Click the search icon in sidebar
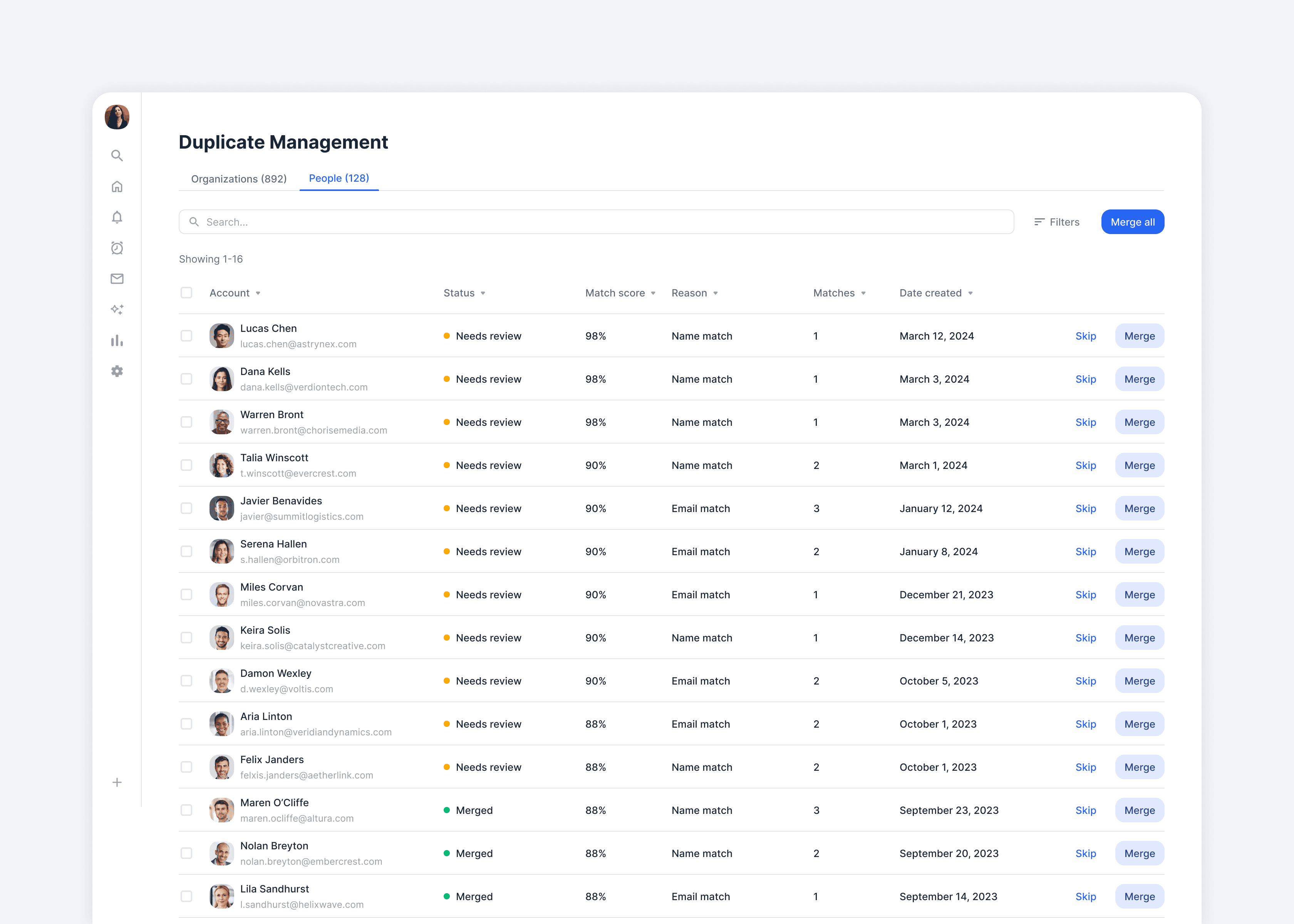The height and width of the screenshot is (924, 1294). point(117,155)
